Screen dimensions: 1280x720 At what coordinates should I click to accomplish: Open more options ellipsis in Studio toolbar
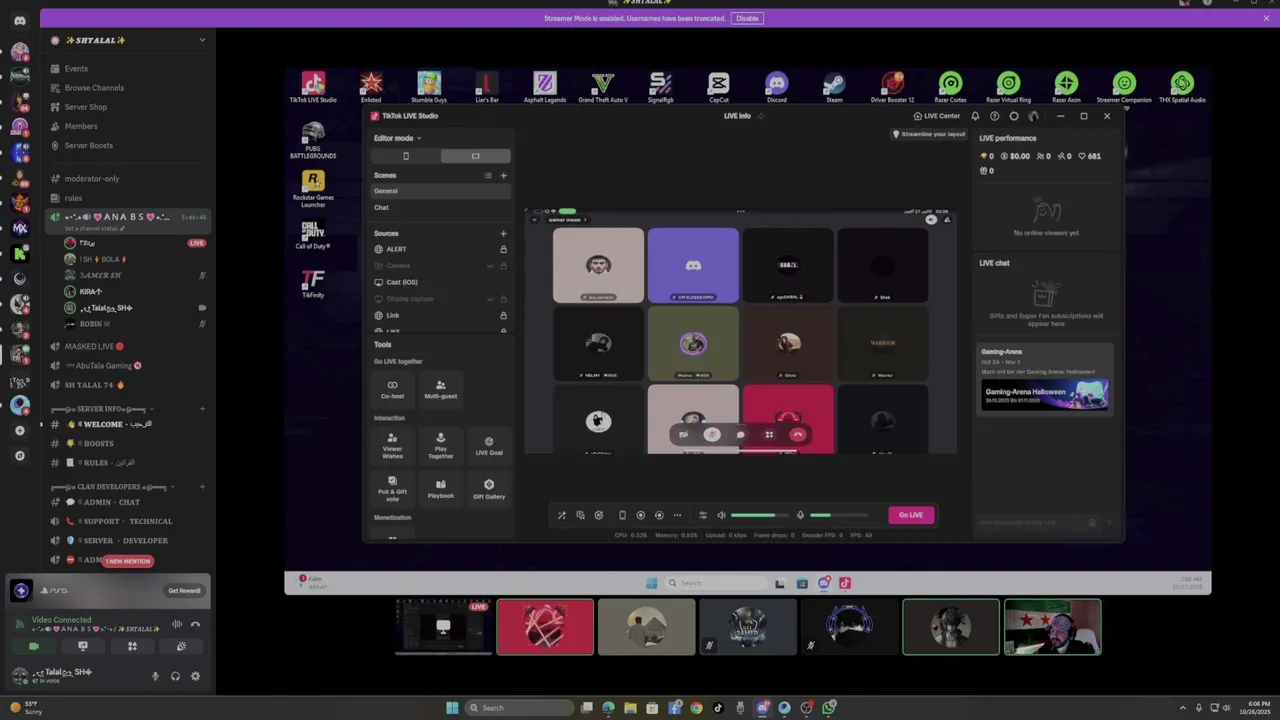click(x=677, y=515)
